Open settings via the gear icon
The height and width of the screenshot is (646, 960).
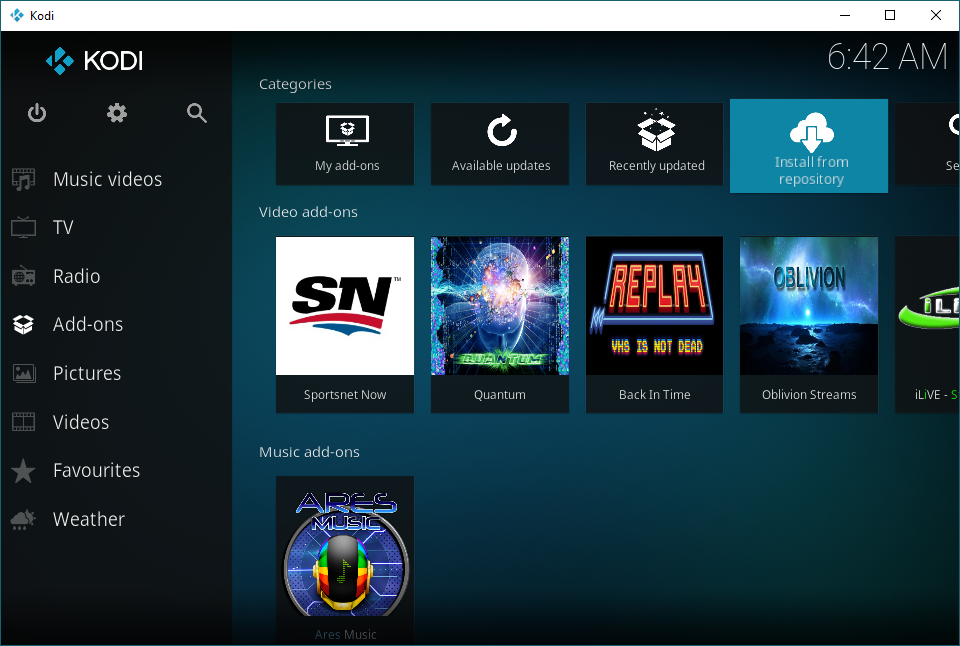click(117, 113)
